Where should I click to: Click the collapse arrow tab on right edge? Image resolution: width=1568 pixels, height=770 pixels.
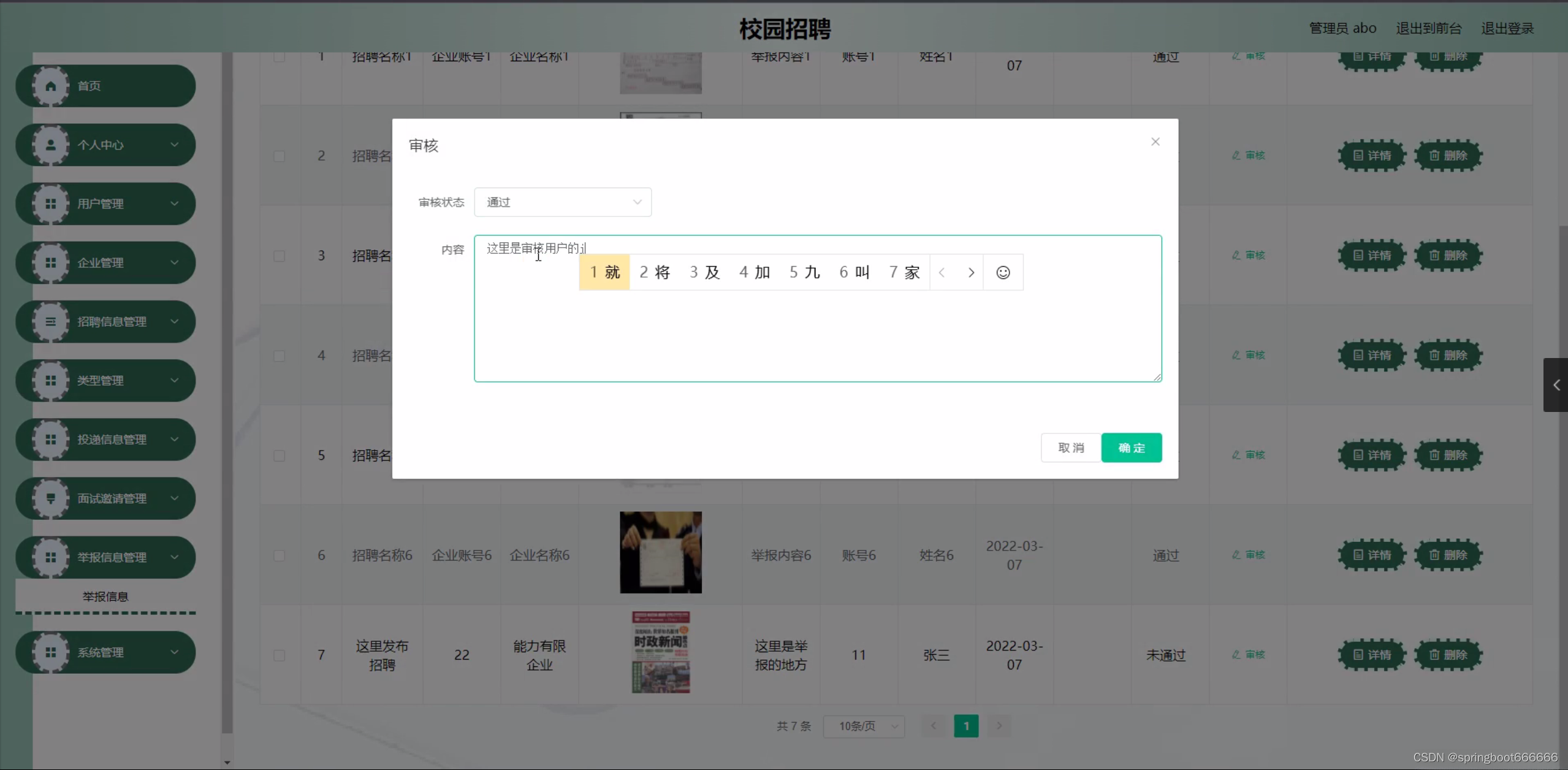click(1556, 385)
